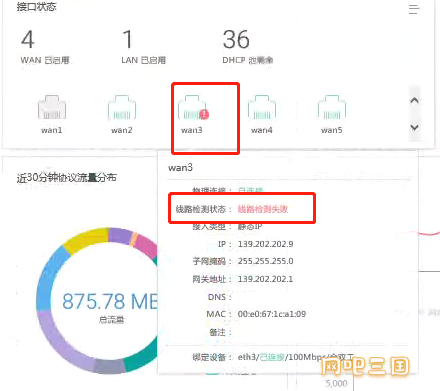Image resolution: width=440 pixels, height=391 pixels.
Task: Select the wan5 port icon
Action: tap(332, 107)
